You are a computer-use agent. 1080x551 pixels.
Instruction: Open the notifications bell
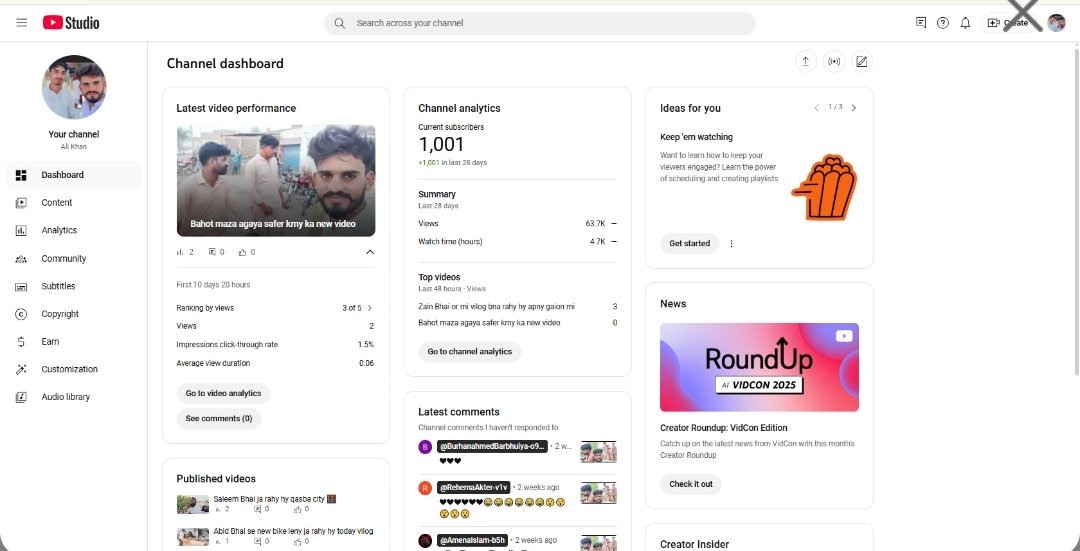(x=965, y=23)
